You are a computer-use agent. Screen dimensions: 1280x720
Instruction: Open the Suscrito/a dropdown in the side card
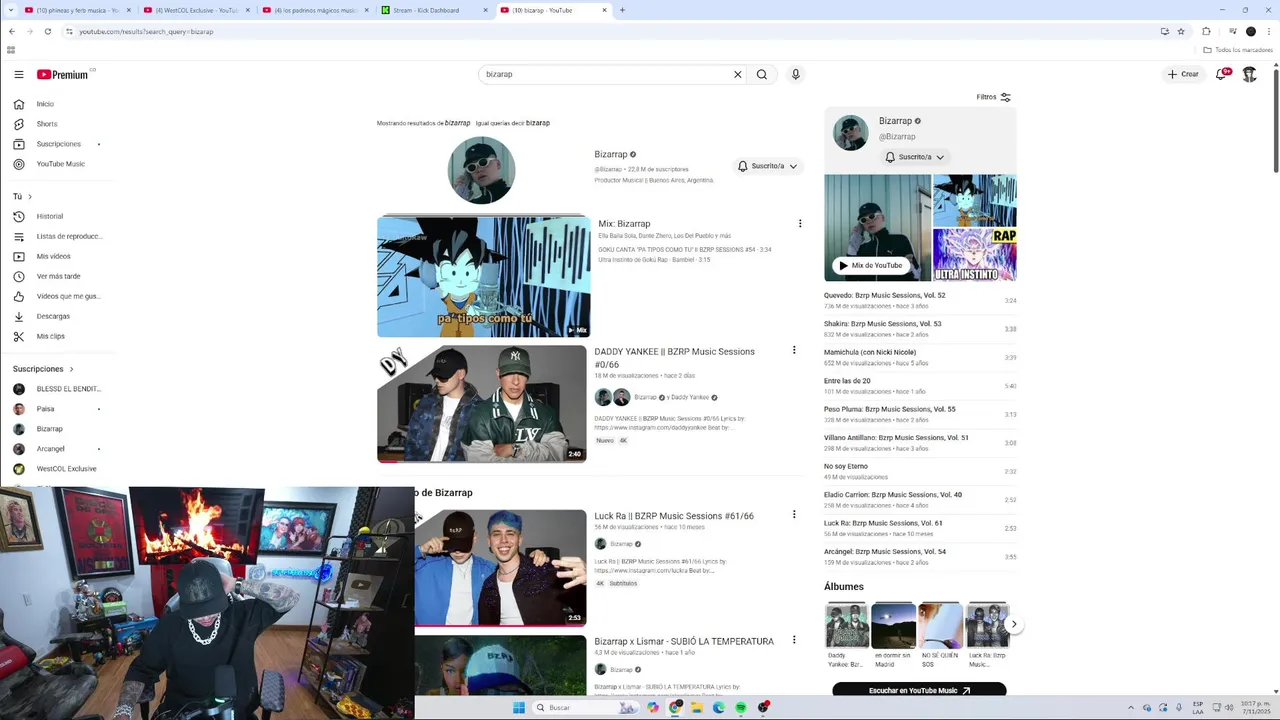pos(915,157)
